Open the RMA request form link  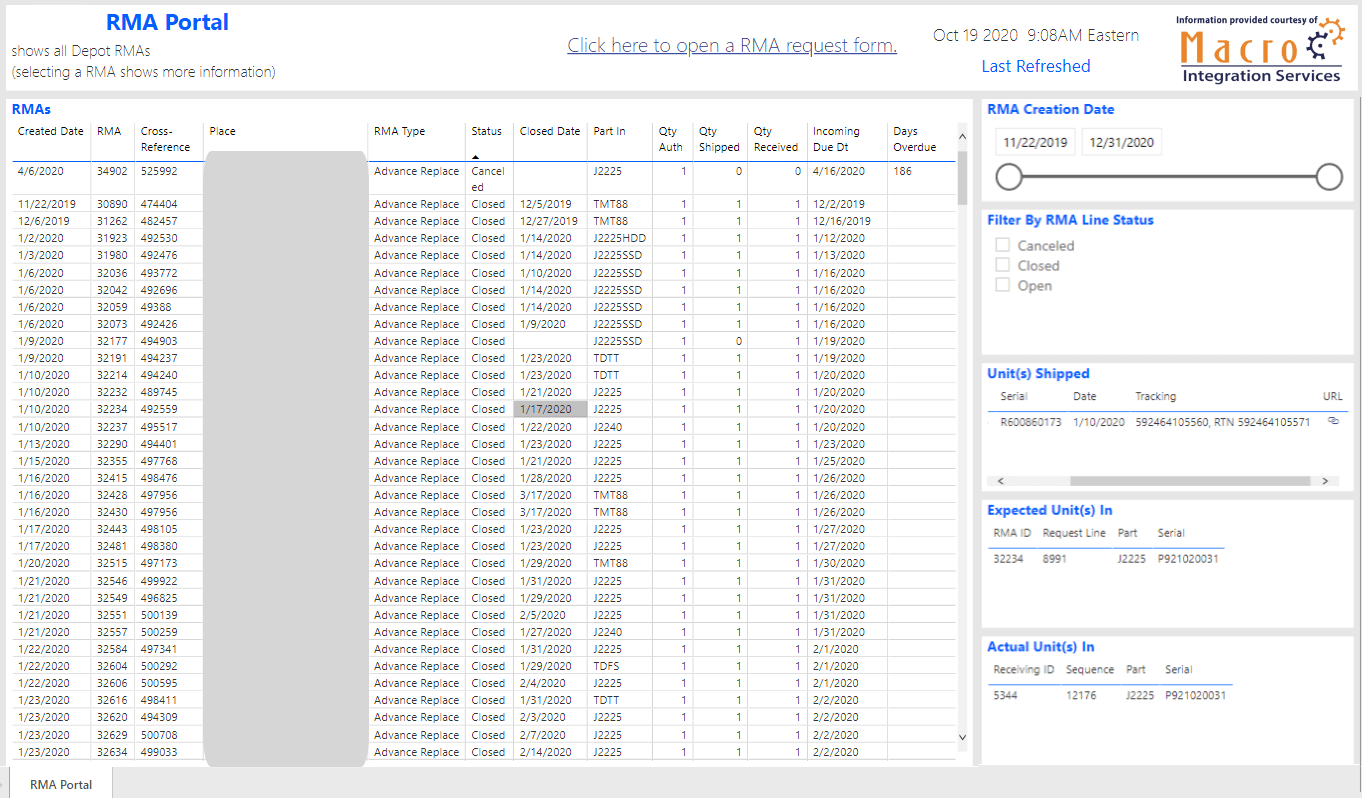point(731,45)
